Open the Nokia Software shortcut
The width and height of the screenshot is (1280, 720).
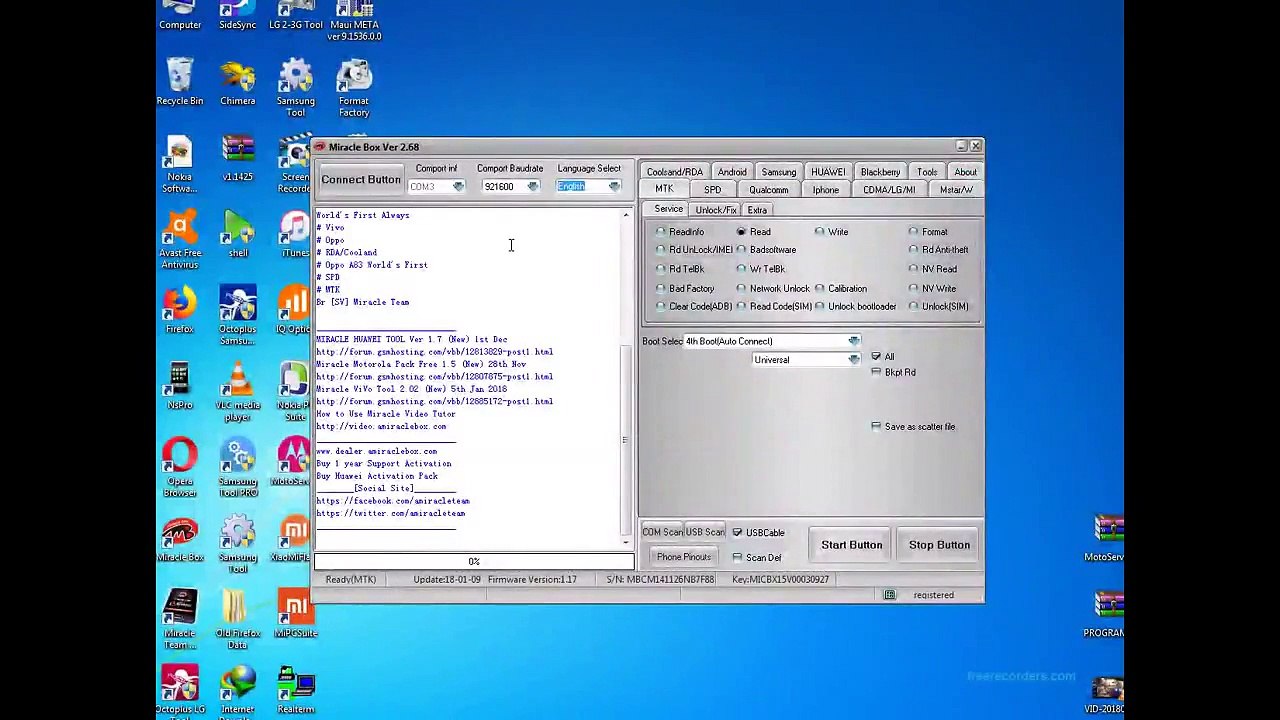point(180,165)
